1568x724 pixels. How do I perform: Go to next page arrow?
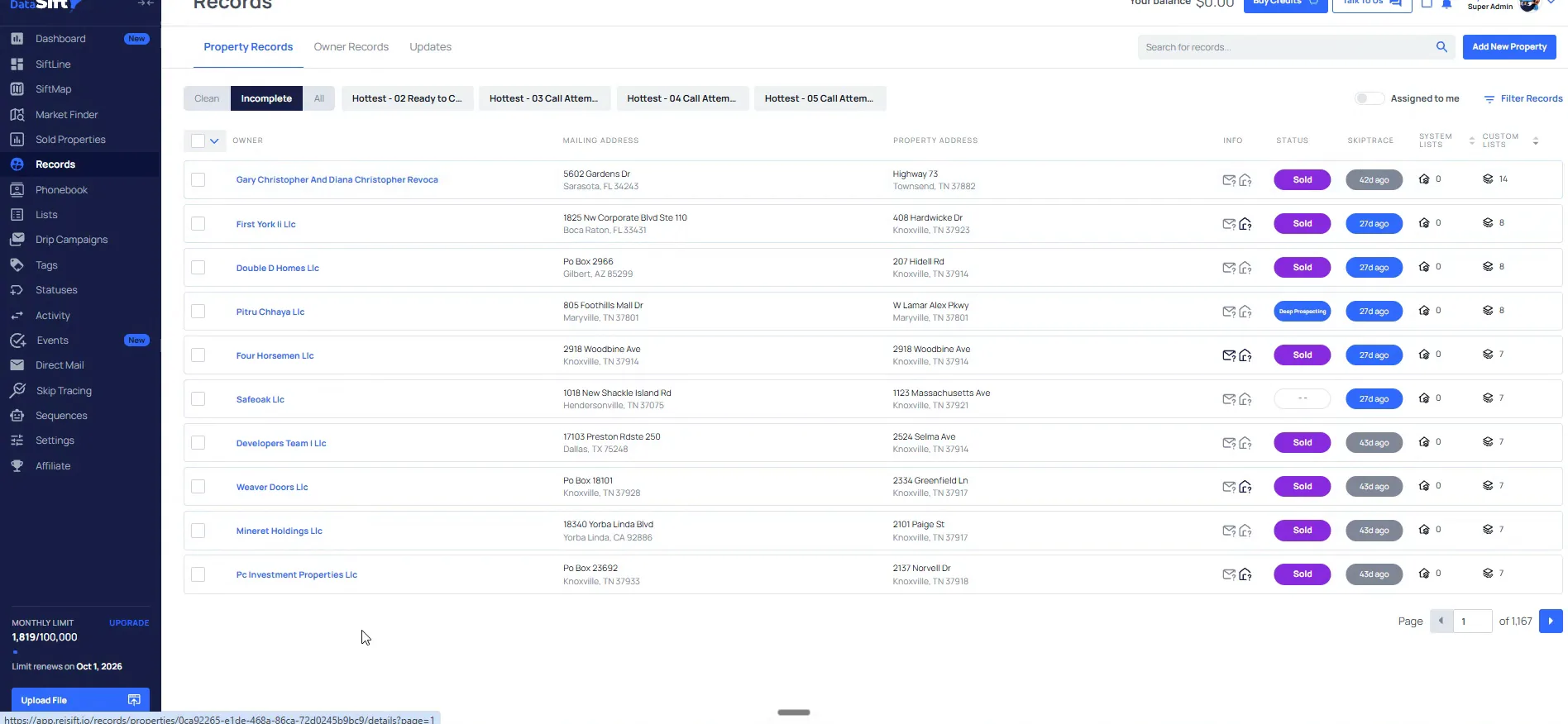[1551, 621]
